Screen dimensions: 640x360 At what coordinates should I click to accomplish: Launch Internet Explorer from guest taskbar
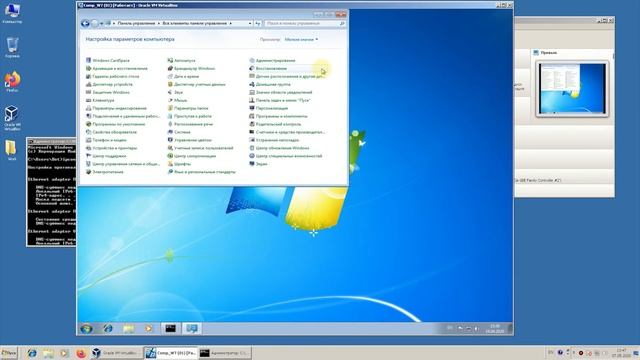(108, 329)
